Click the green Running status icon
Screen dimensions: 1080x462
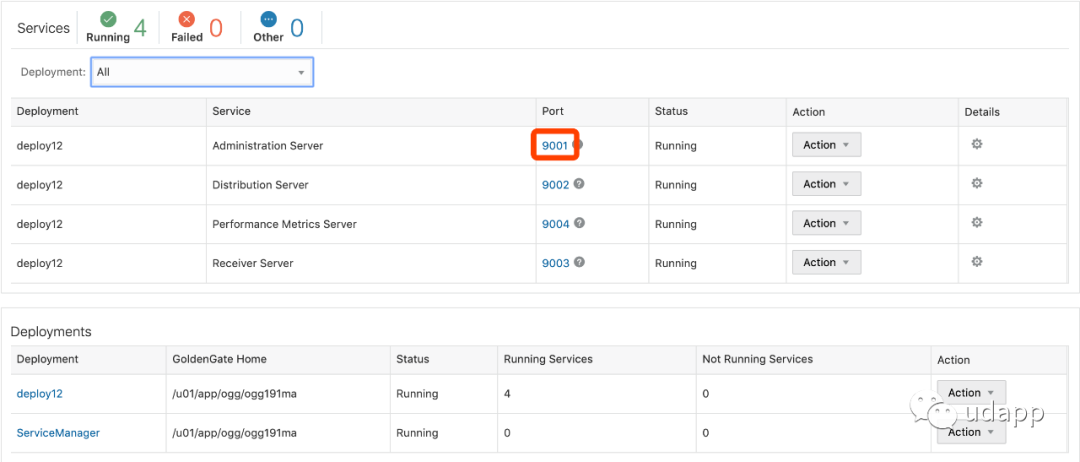(108, 20)
